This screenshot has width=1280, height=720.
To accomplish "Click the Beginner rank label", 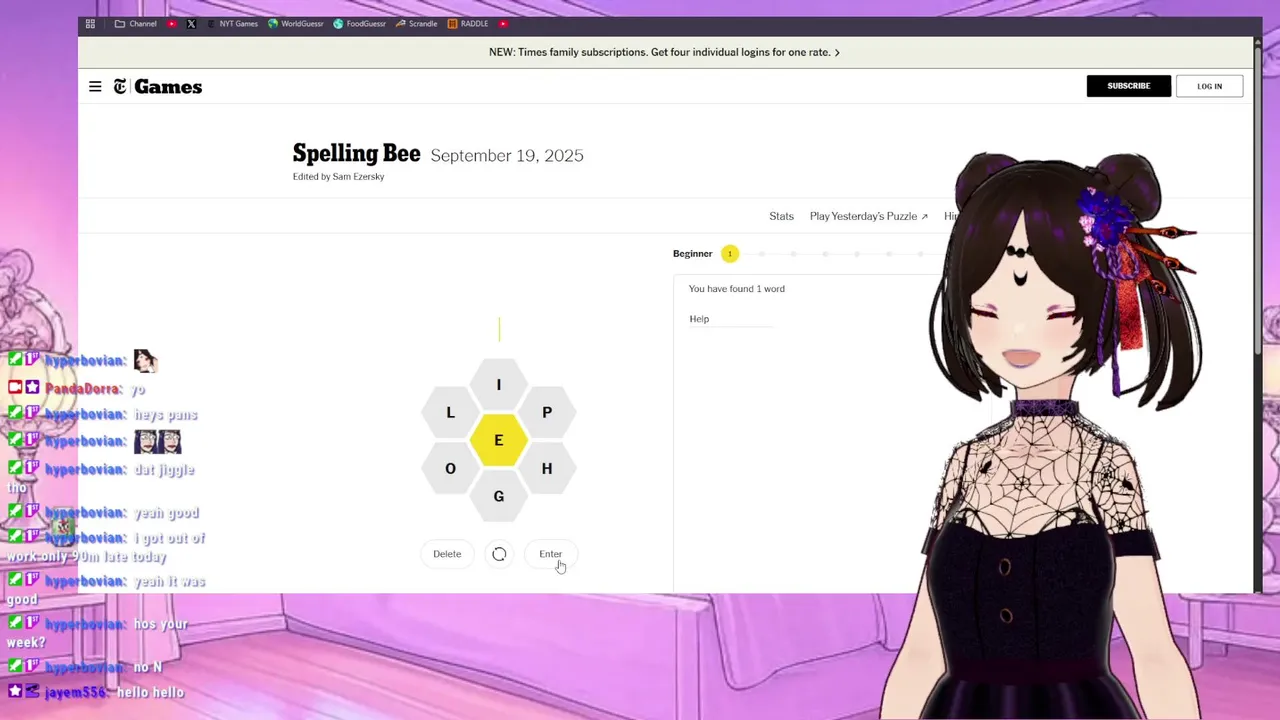I will point(692,254).
